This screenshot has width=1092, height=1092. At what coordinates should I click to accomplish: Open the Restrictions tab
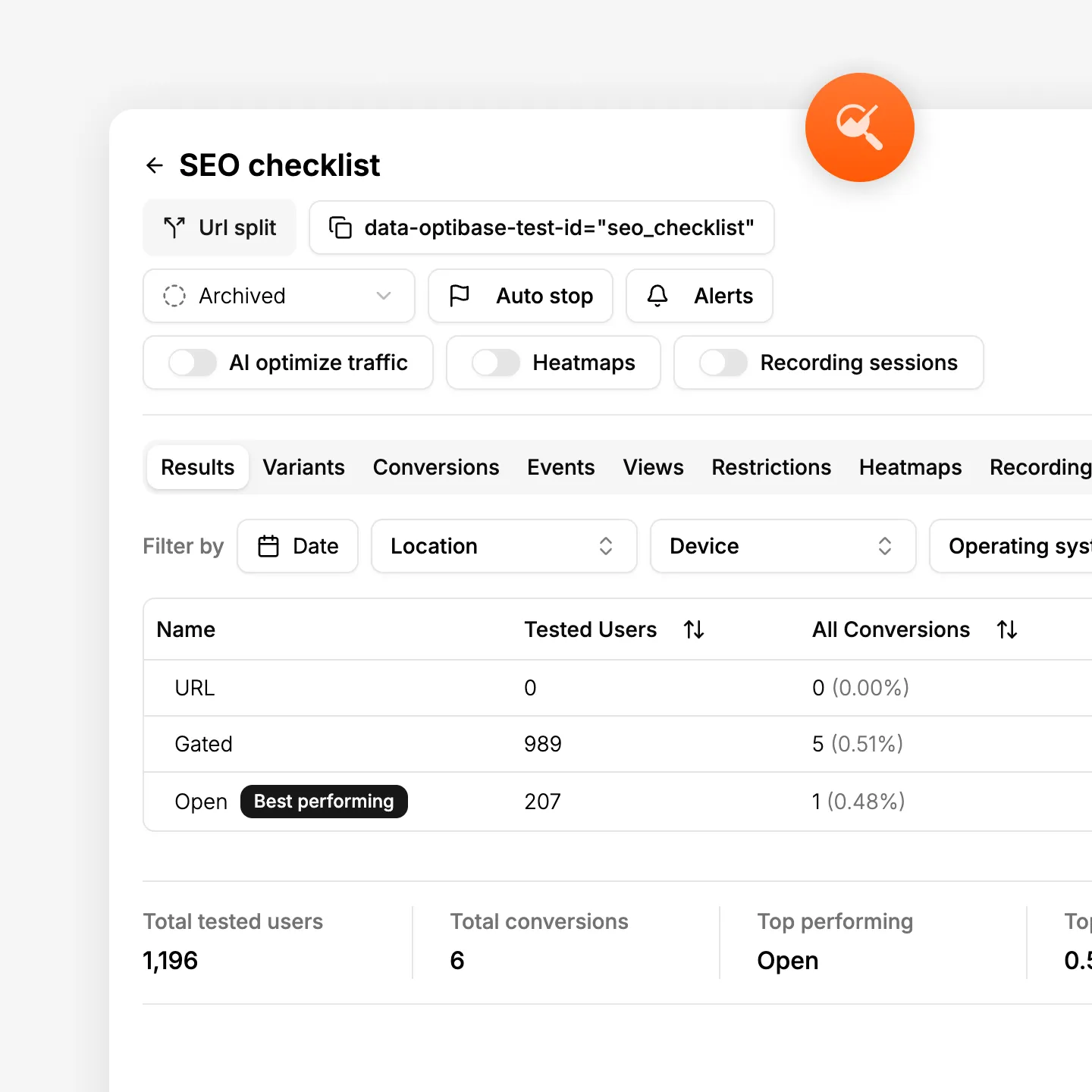pos(771,467)
